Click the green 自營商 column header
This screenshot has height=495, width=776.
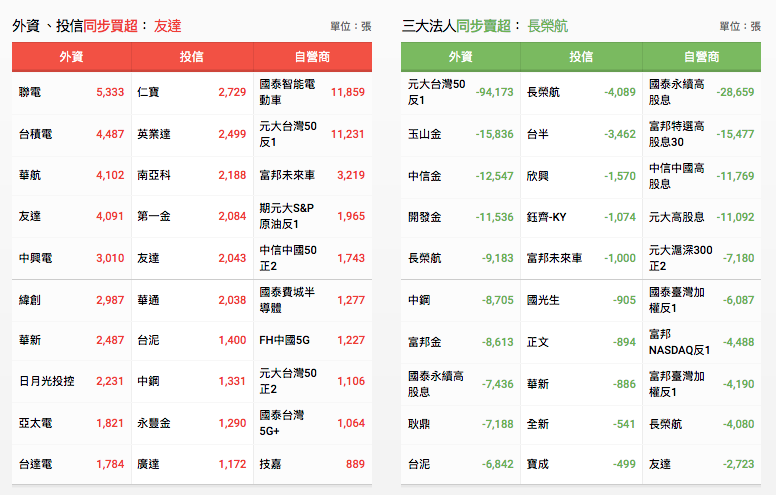(701, 57)
